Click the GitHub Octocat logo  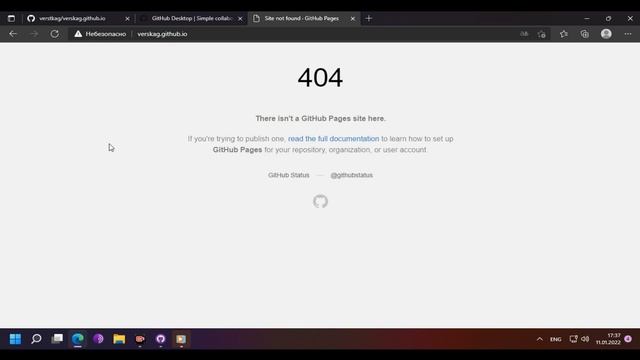tap(320, 201)
